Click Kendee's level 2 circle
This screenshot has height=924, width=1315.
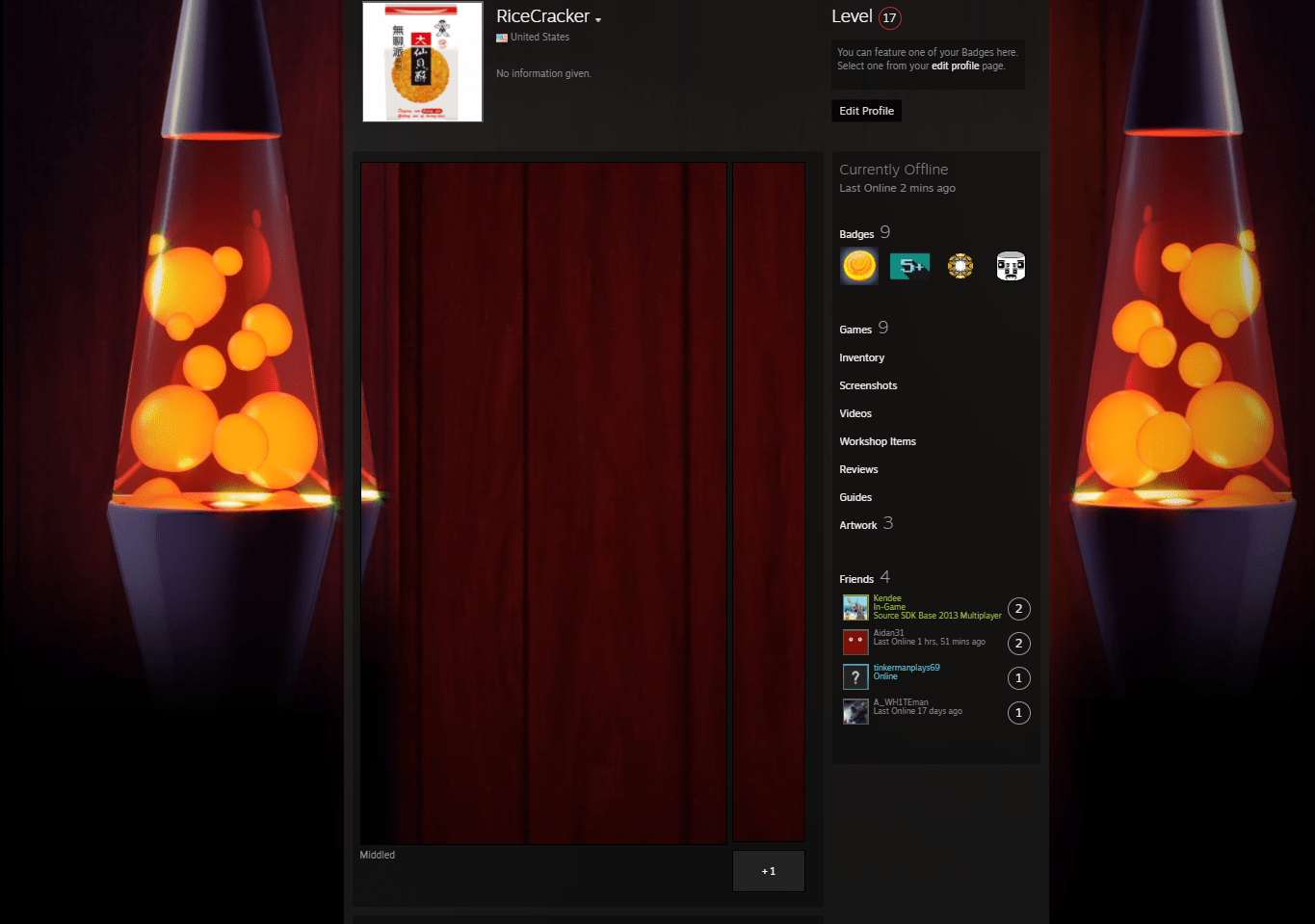click(1018, 609)
